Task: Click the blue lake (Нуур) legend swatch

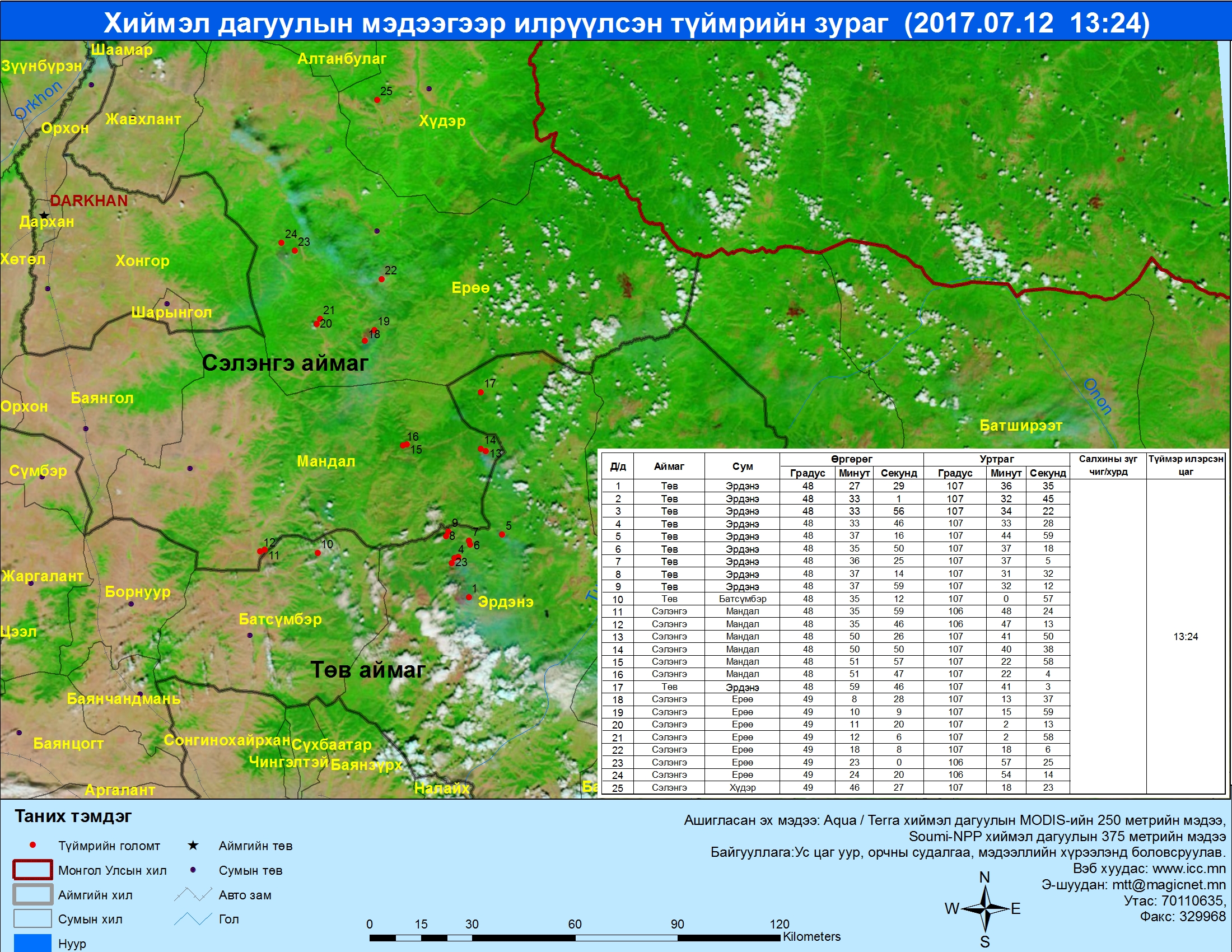Action: (x=32, y=943)
